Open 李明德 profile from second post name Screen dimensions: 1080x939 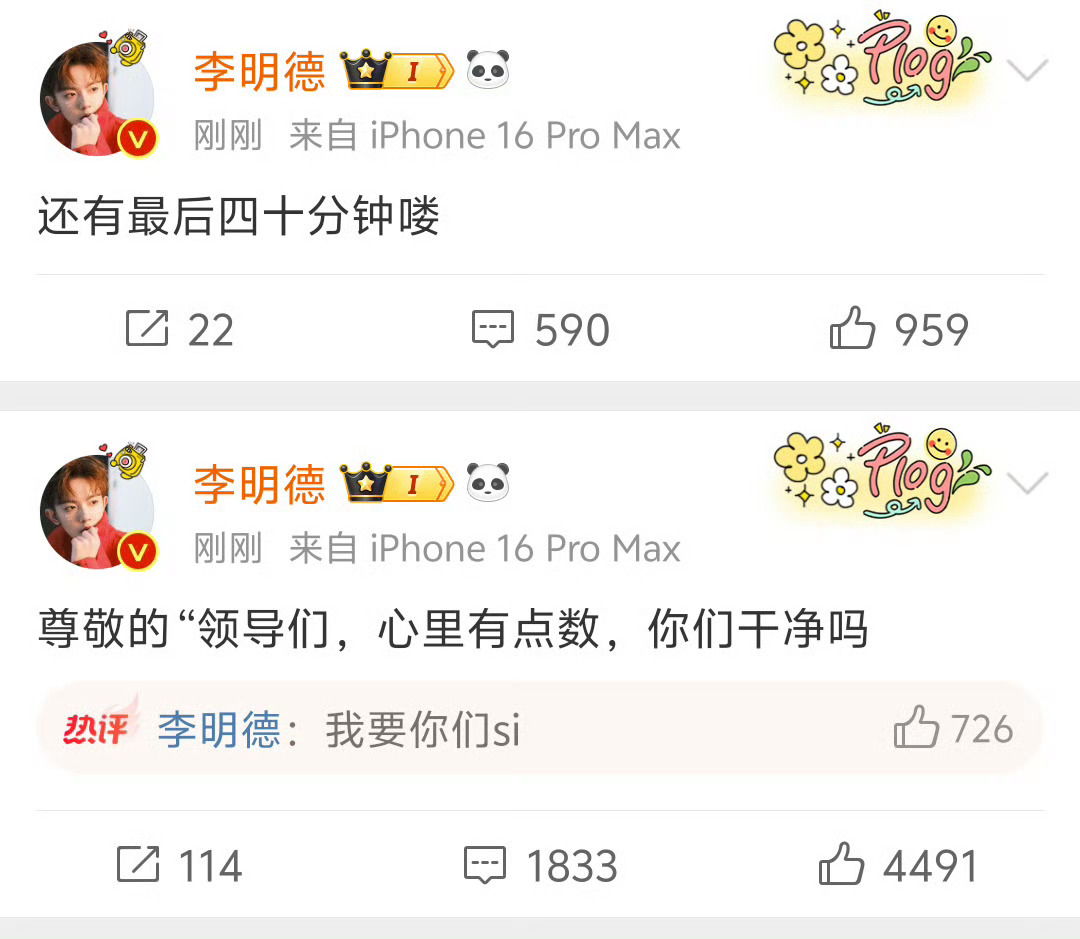259,484
